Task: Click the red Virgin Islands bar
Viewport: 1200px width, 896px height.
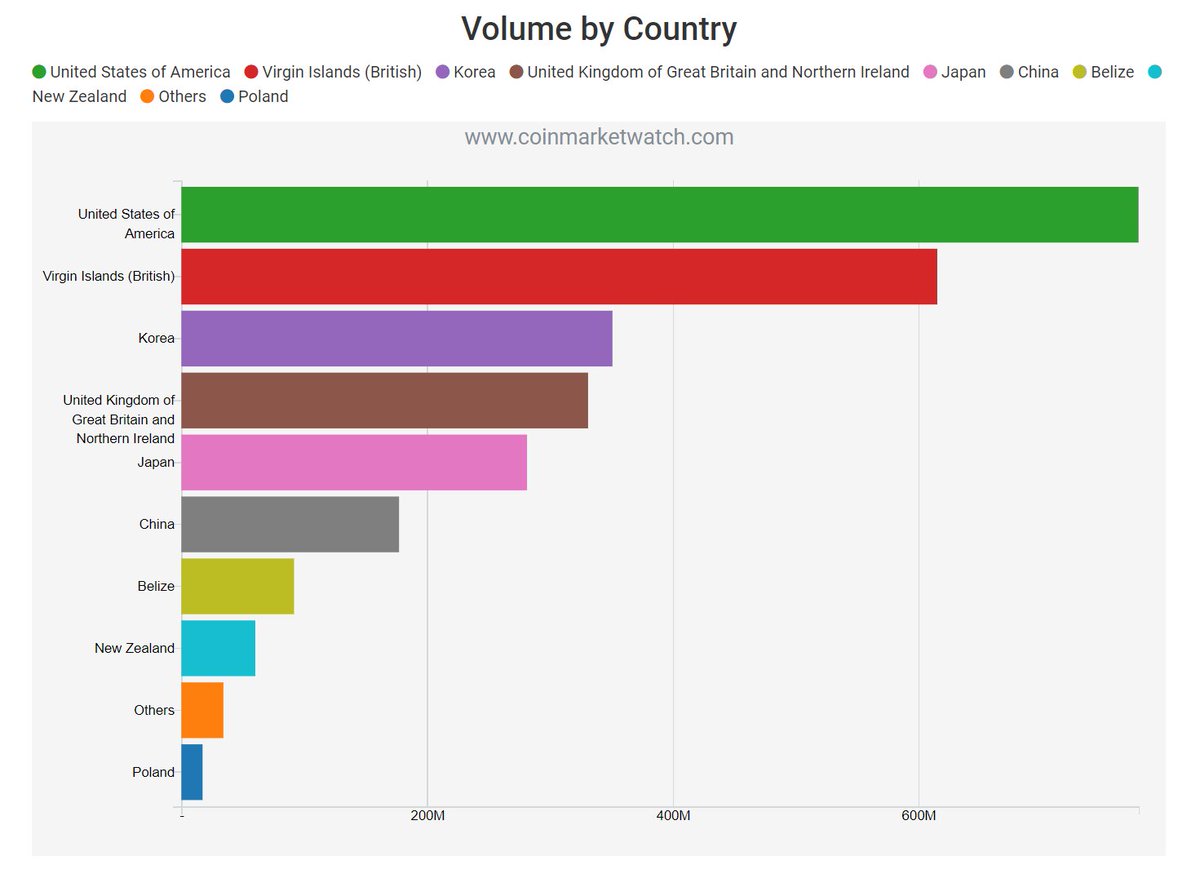Action: click(559, 276)
